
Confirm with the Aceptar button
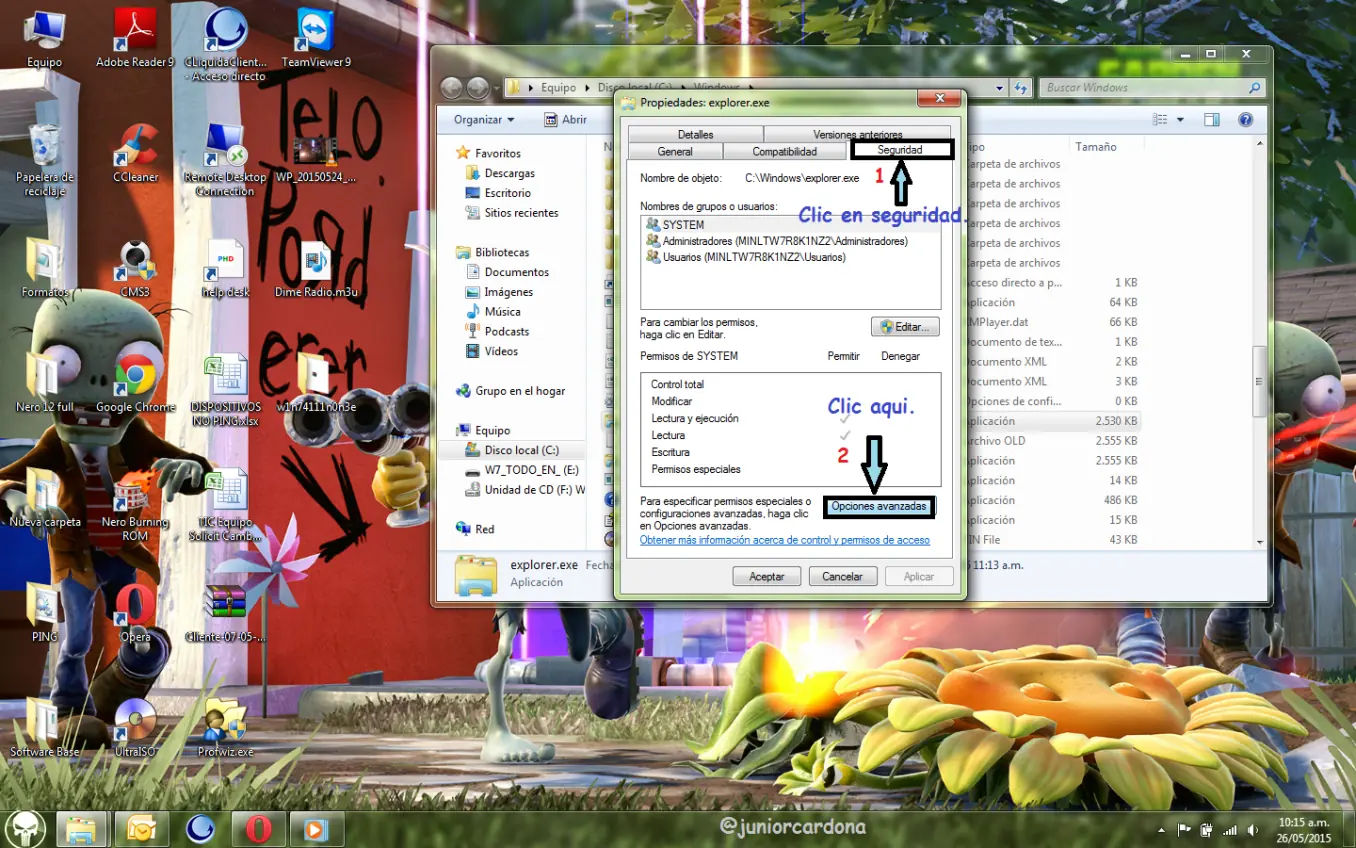pyautogui.click(x=767, y=576)
